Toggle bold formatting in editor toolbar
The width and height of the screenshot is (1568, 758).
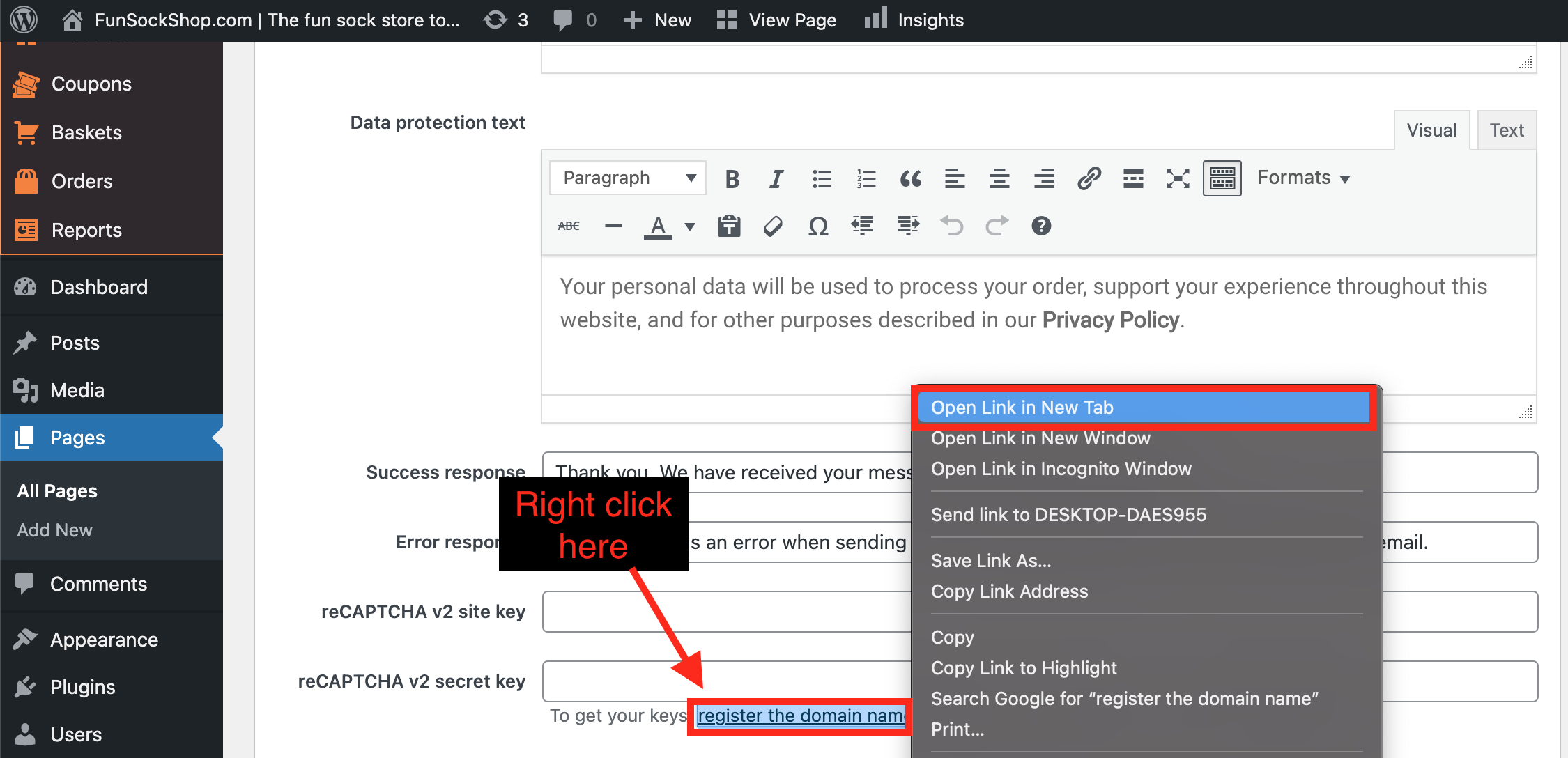(x=732, y=179)
